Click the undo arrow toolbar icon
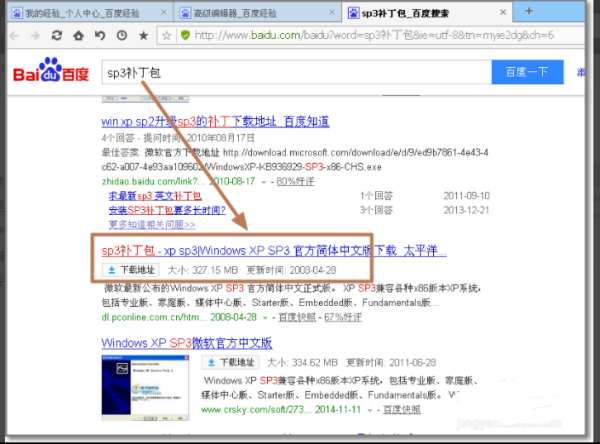This screenshot has height=444, width=600. click(x=100, y=36)
